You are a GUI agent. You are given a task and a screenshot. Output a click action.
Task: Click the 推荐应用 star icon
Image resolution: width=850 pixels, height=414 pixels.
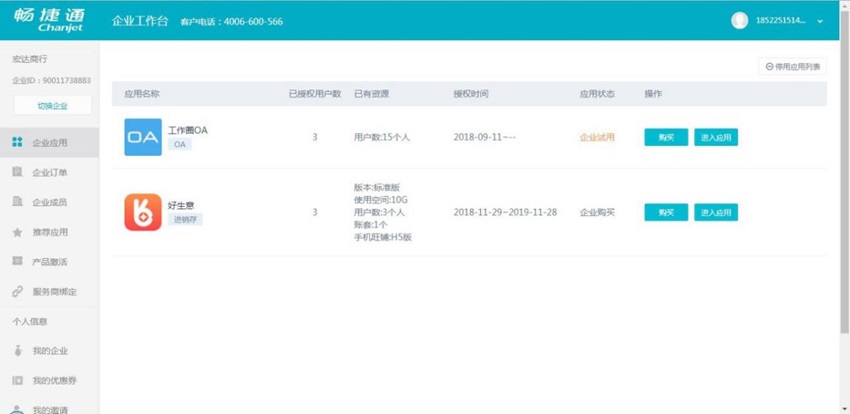point(17,232)
